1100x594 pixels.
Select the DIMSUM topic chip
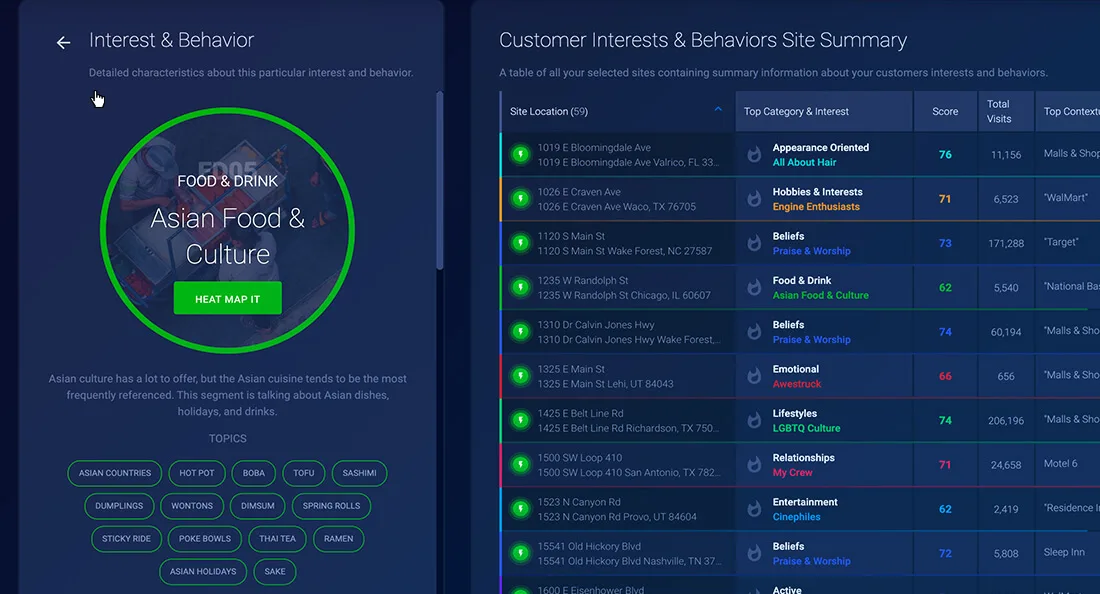pos(257,506)
